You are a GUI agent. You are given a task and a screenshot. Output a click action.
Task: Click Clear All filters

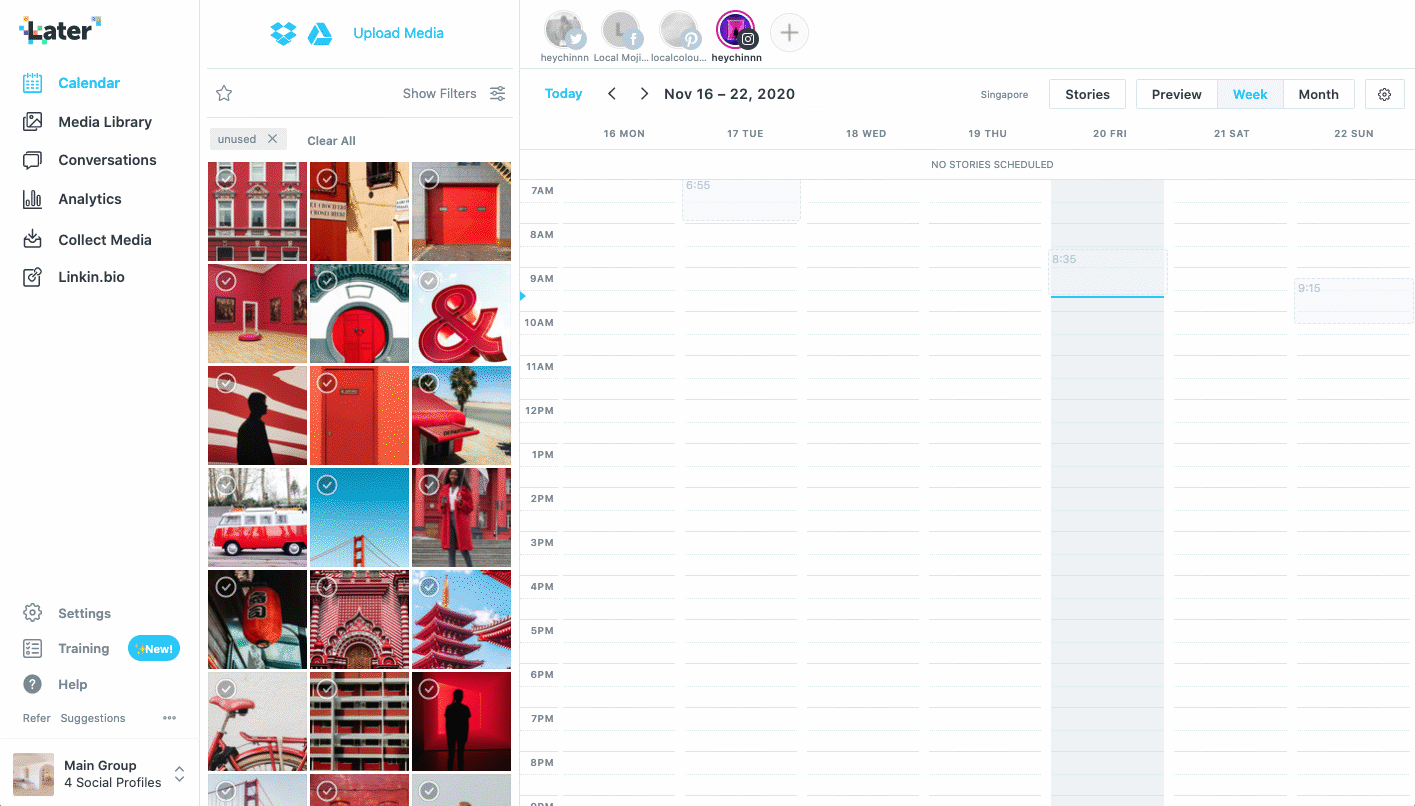(331, 141)
